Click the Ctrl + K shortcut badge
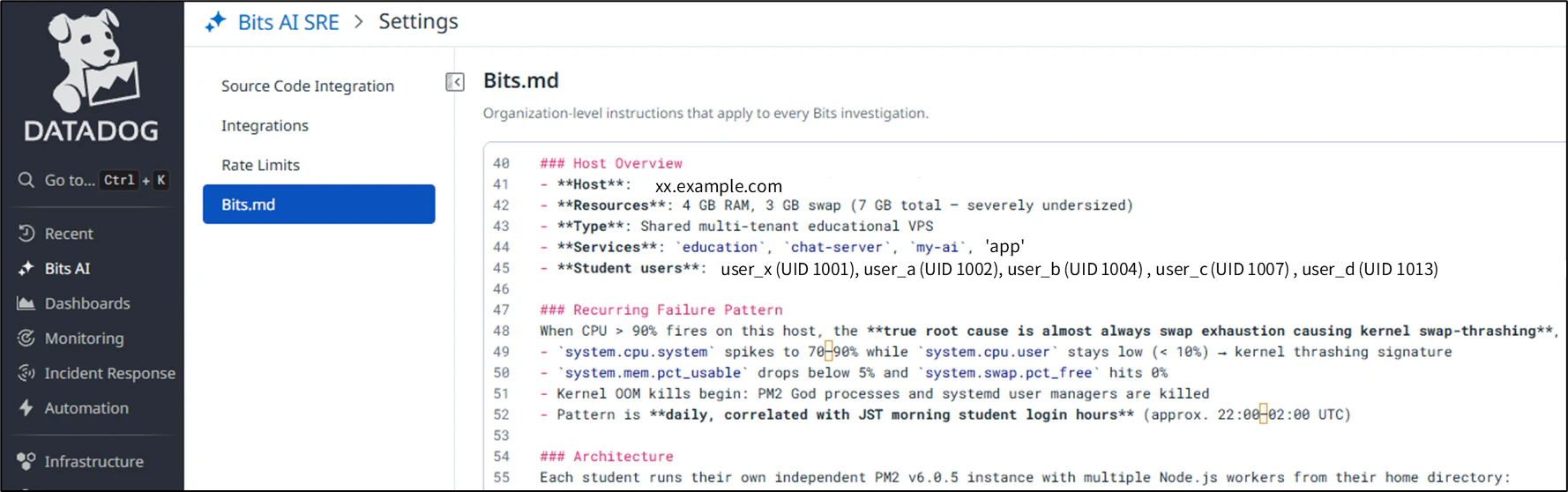Screen dimensions: 1568x492 pyautogui.click(x=134, y=180)
